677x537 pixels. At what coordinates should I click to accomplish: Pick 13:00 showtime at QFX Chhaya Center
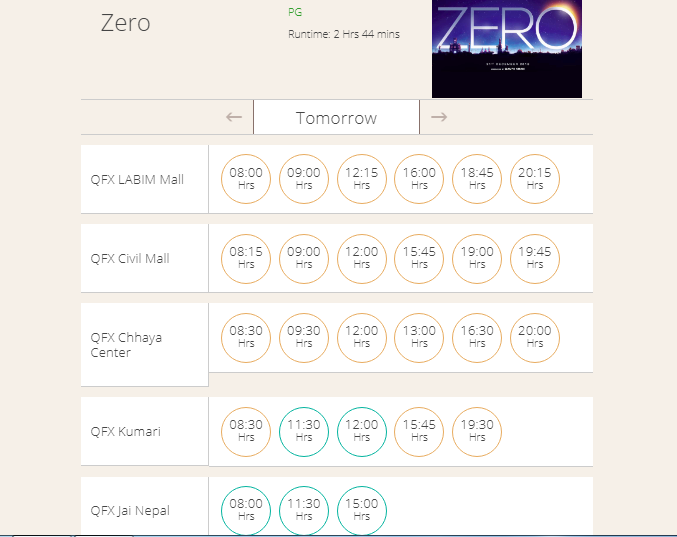click(419, 337)
